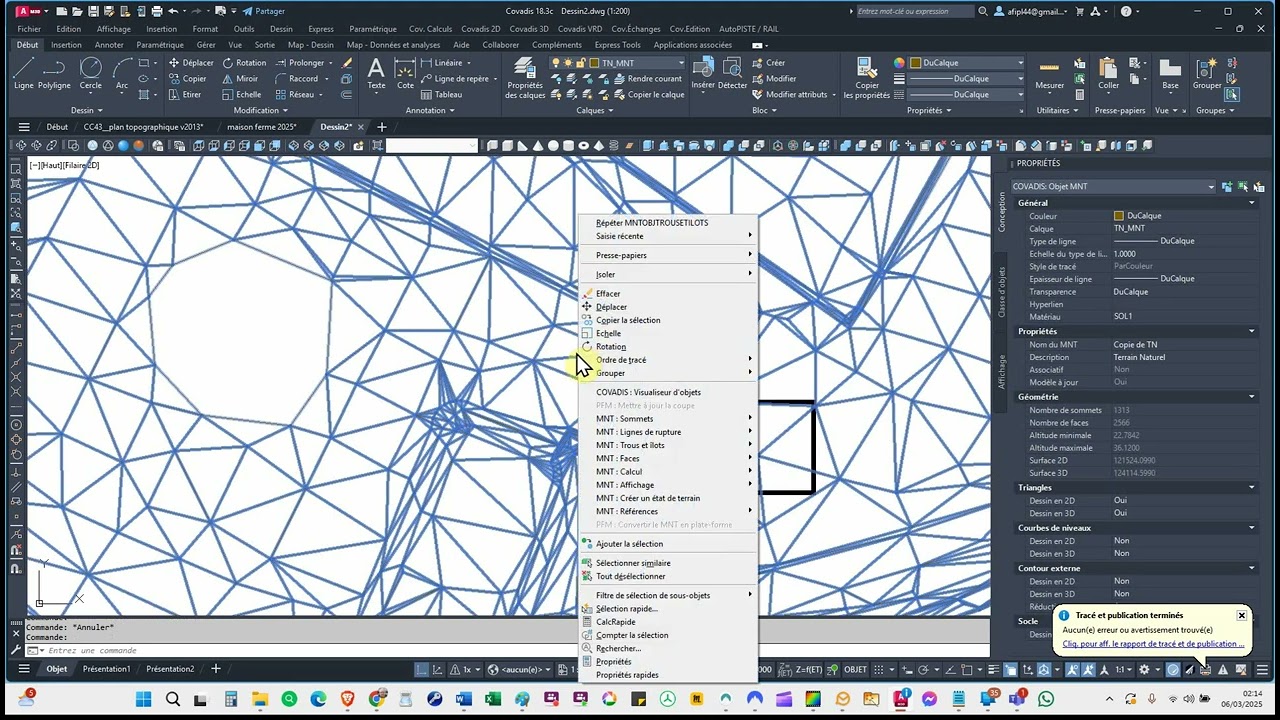1280x720 pixels.
Task: Open Excel from the taskbar
Action: (492, 699)
